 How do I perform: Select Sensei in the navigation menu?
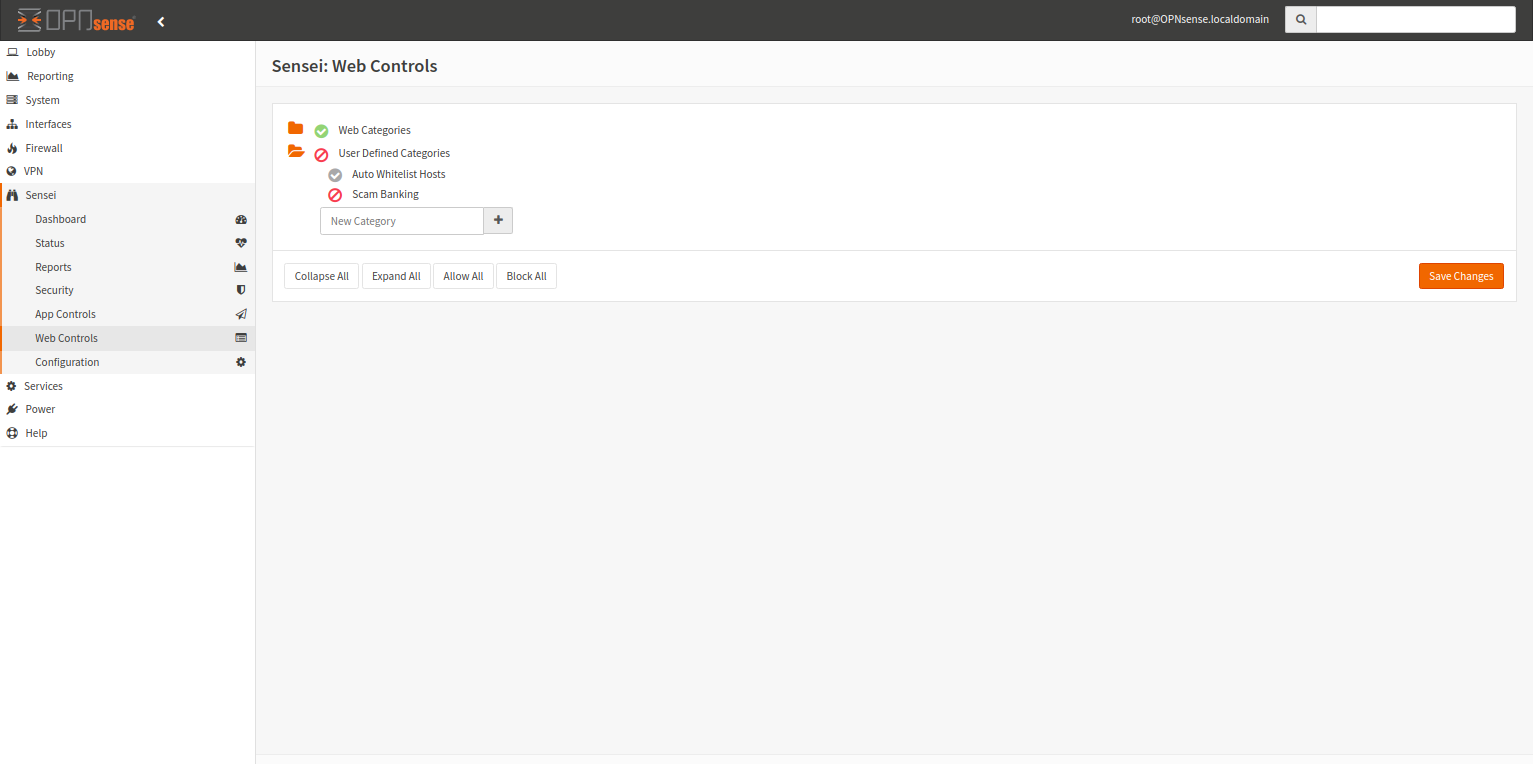tap(41, 194)
